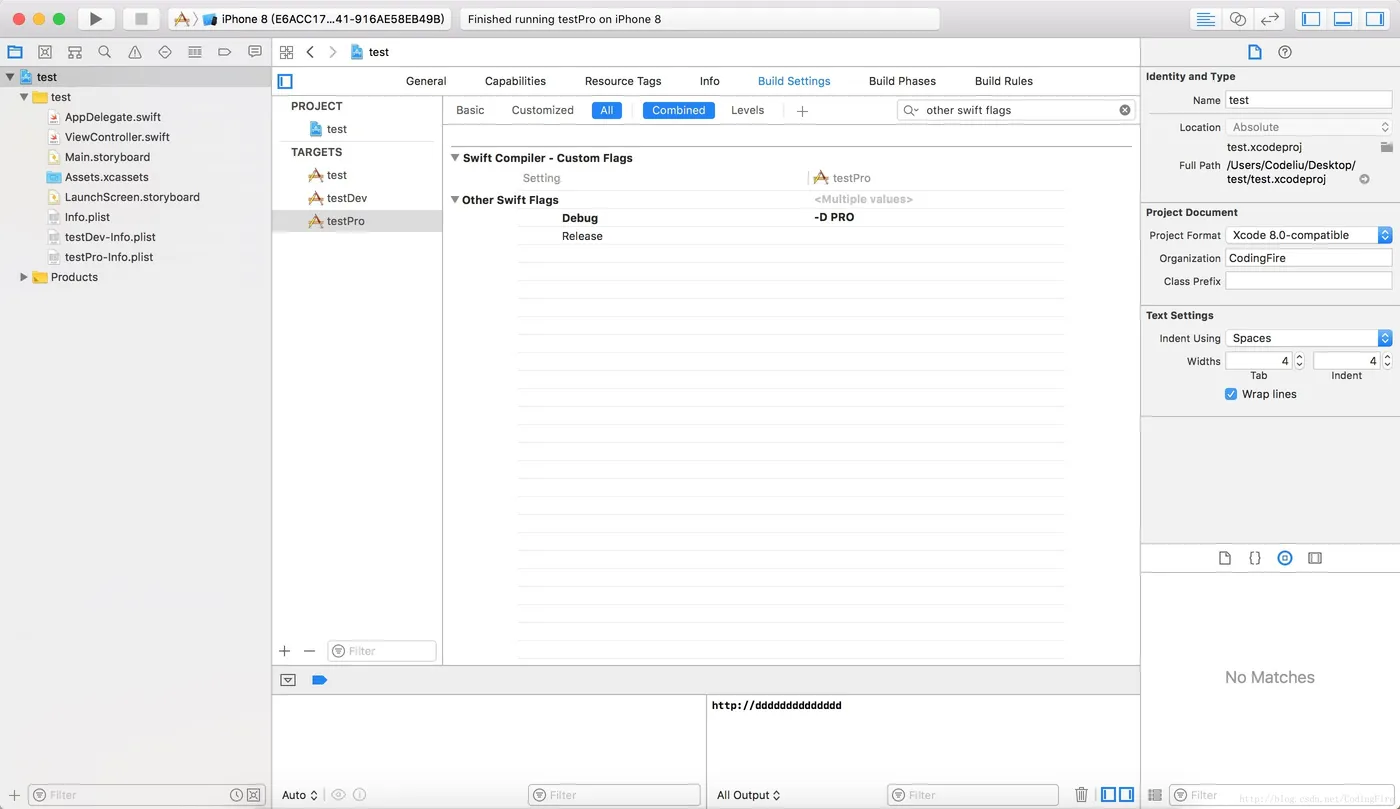Viewport: 1400px width, 809px height.
Task: Open the symbol navigator
Action: coord(75,52)
